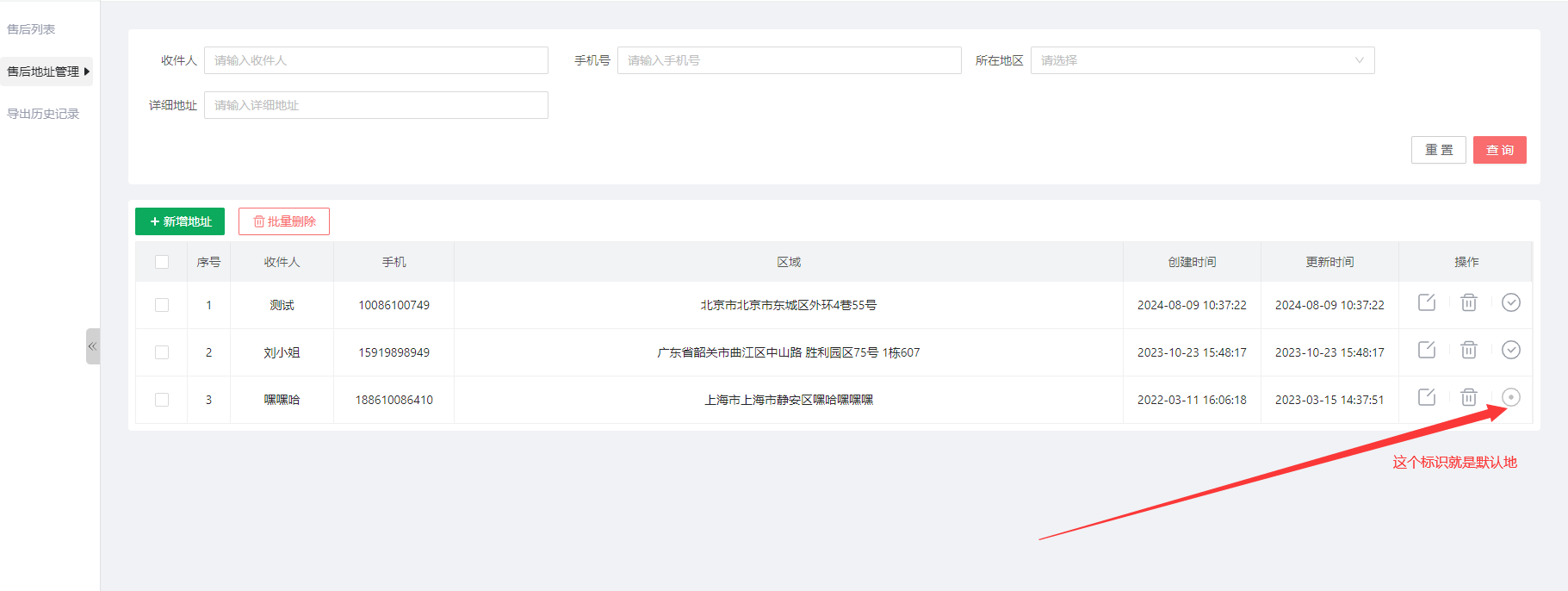Image resolution: width=1568 pixels, height=591 pixels.
Task: Edit the 嘿嘿哈 address entry
Action: point(1427,397)
